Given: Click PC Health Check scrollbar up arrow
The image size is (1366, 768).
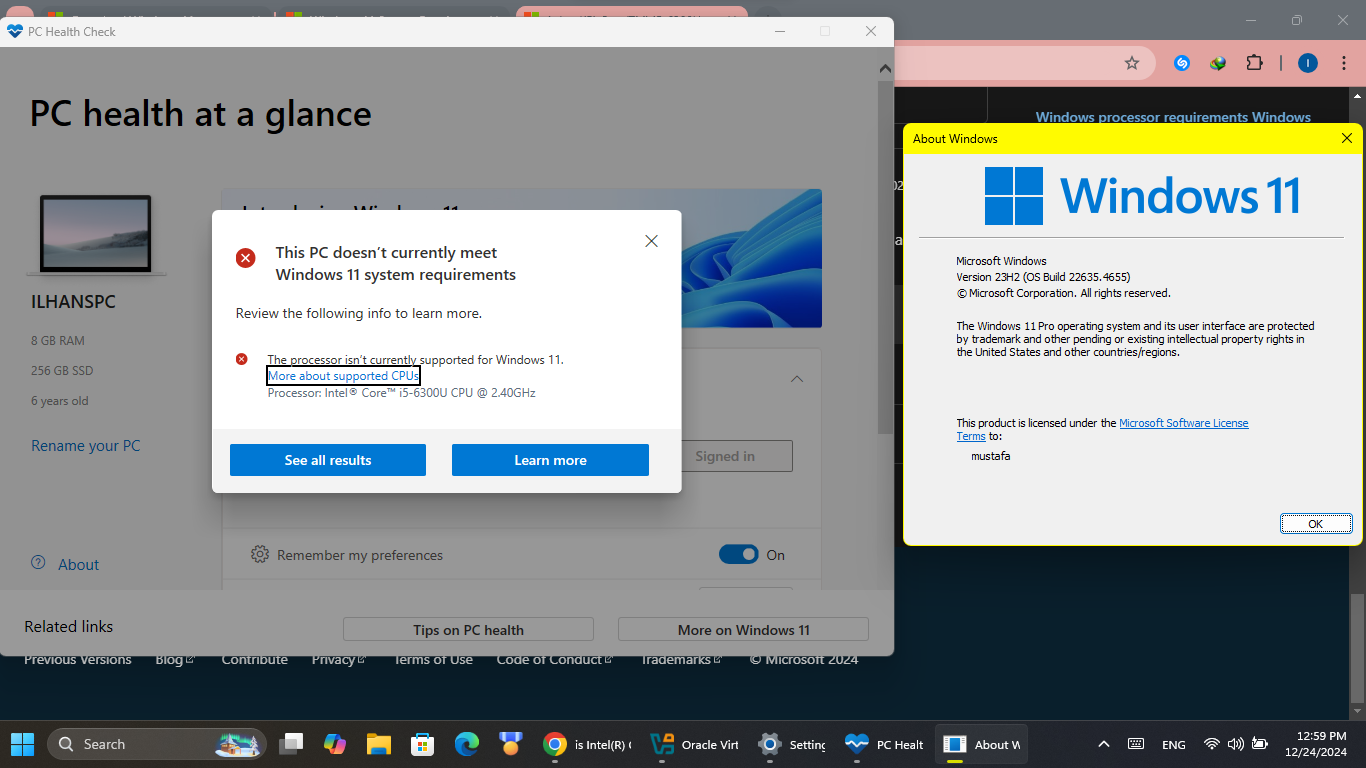Looking at the screenshot, I should pos(885,68).
